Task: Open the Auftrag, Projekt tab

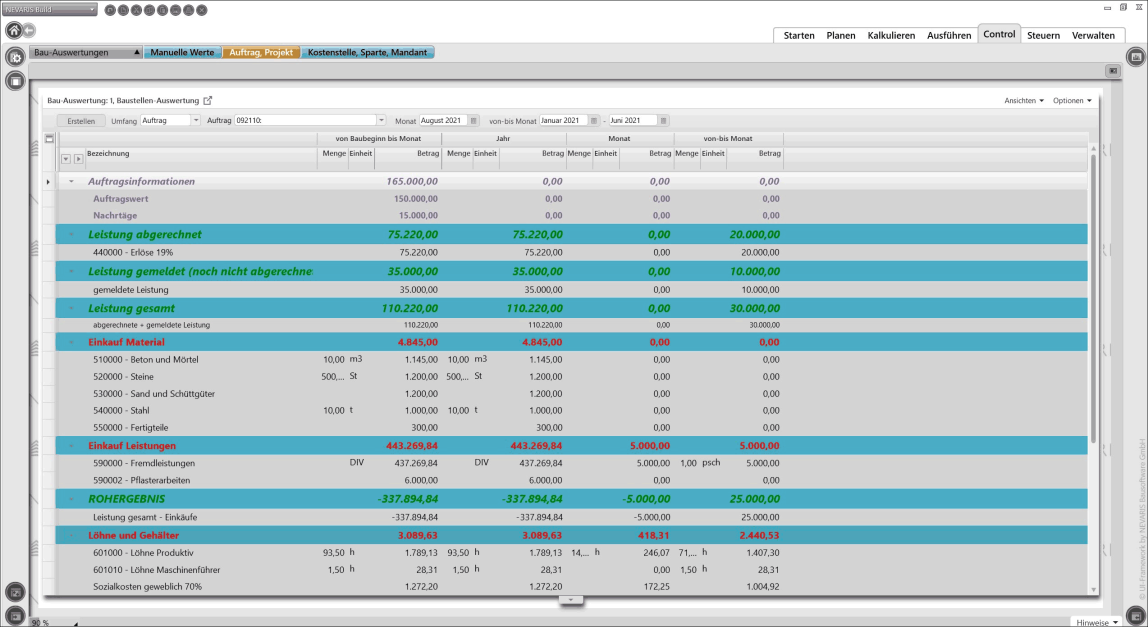Action: [x=261, y=53]
